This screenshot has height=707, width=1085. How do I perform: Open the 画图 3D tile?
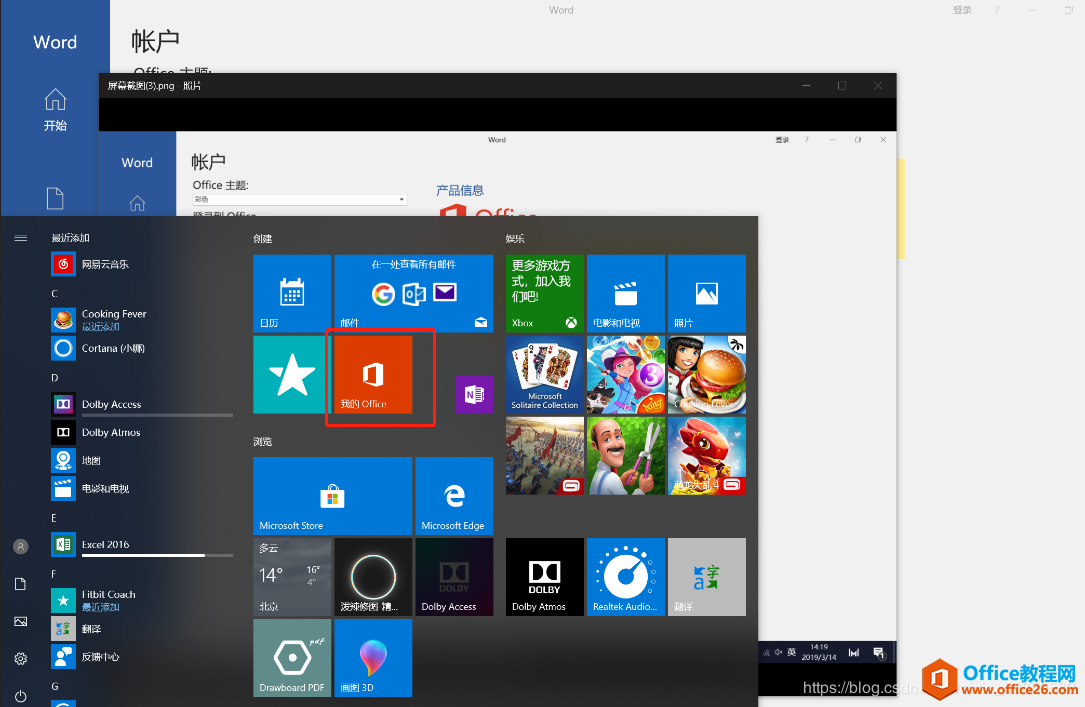pos(373,658)
